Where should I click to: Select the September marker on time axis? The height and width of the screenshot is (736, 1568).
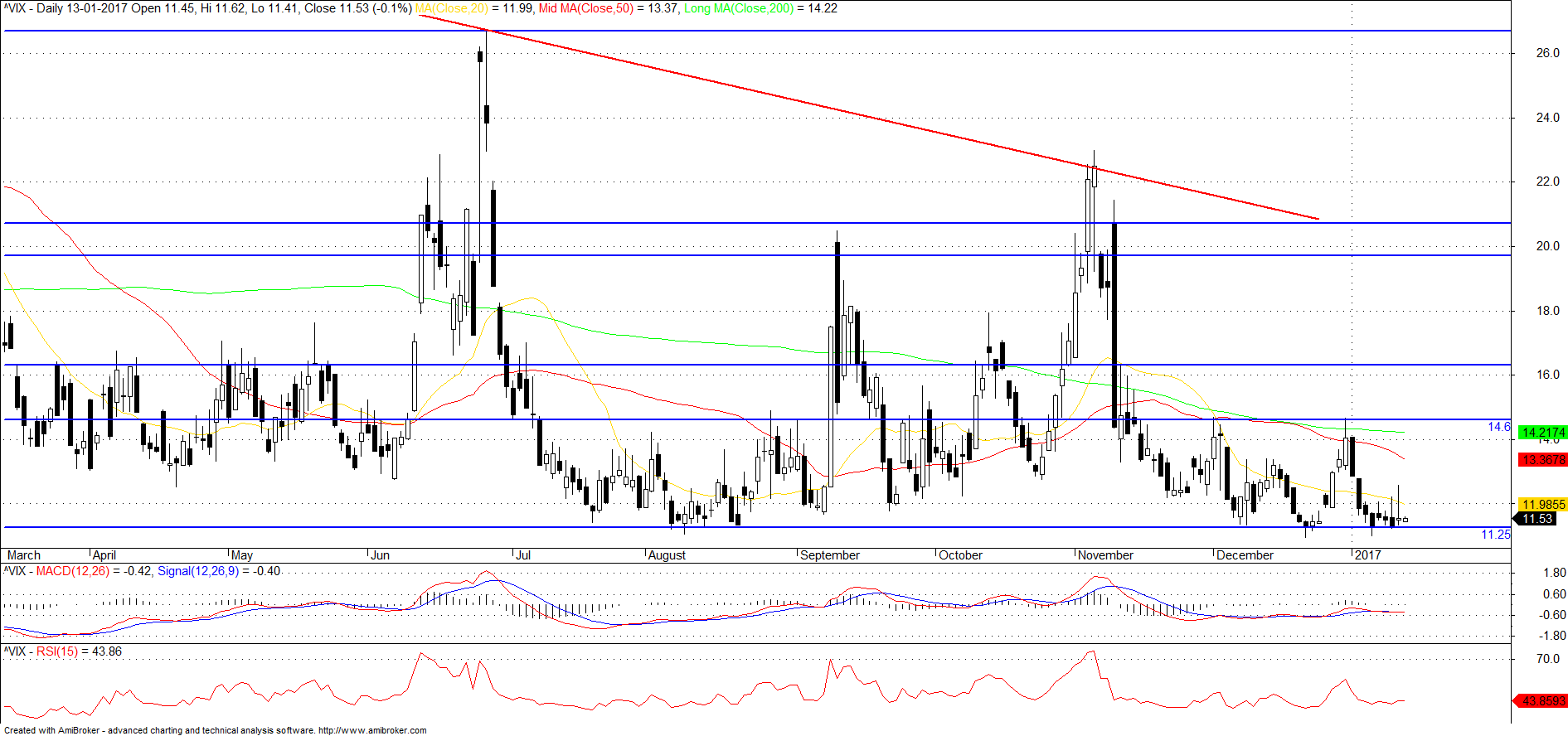pyautogui.click(x=830, y=555)
